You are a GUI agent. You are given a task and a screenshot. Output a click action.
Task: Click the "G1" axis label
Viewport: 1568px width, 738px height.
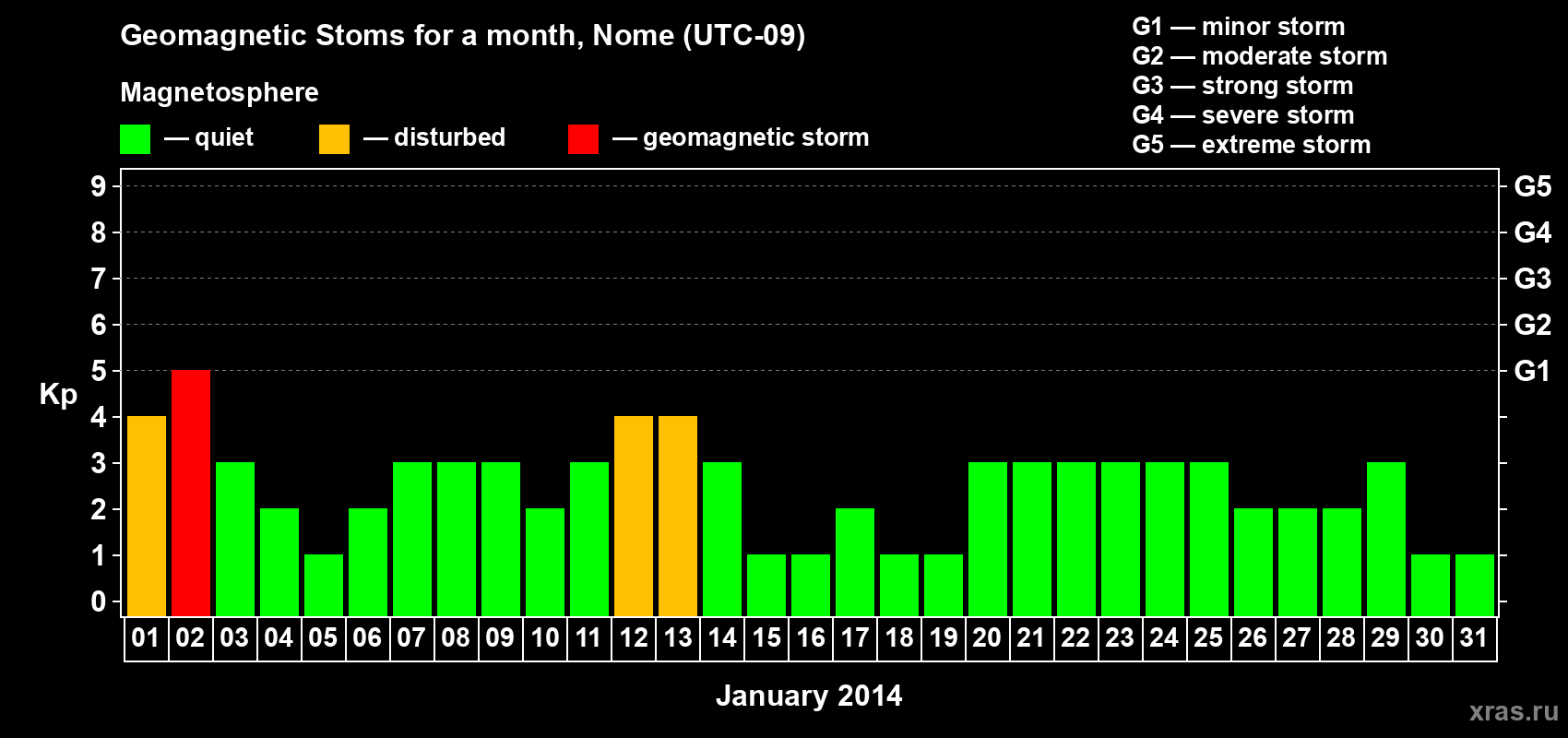[1533, 371]
